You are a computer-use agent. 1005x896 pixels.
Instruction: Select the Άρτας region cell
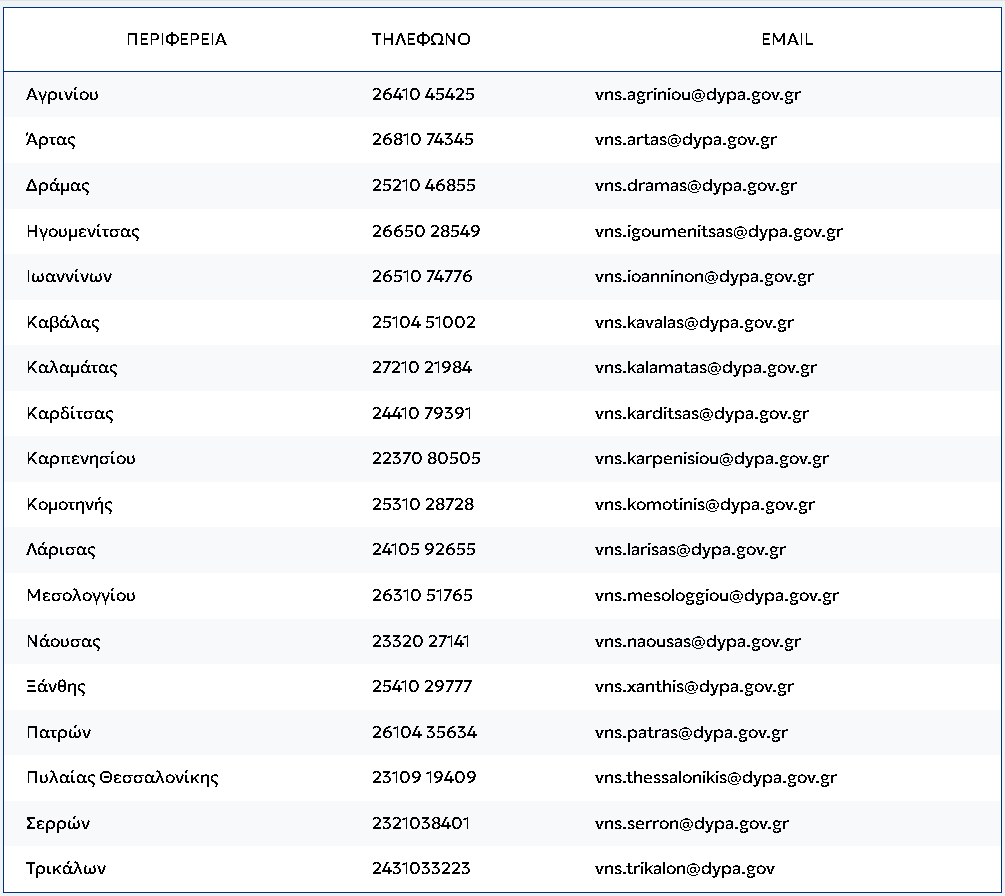(x=51, y=139)
